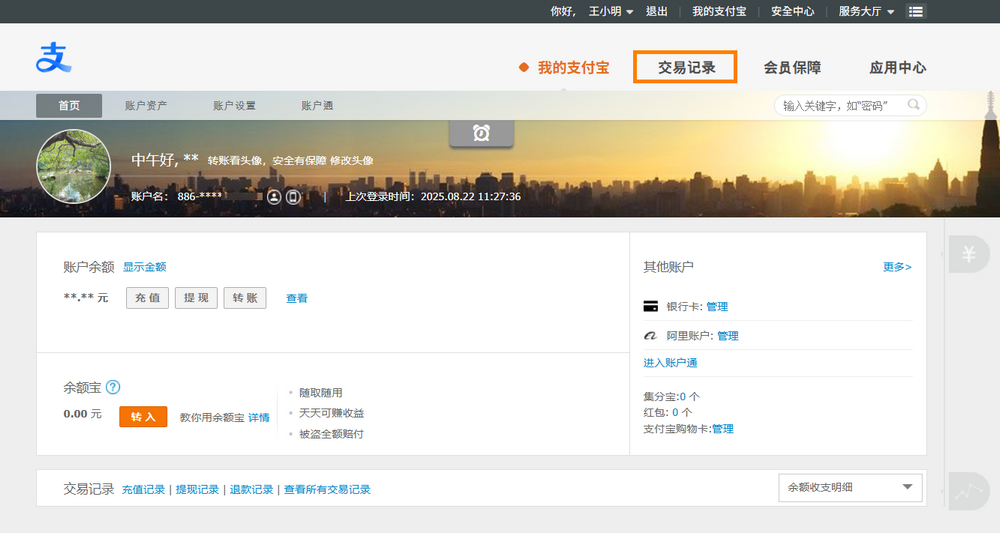The image size is (1000, 533).
Task: Click the 转账 button
Action: pyautogui.click(x=245, y=298)
